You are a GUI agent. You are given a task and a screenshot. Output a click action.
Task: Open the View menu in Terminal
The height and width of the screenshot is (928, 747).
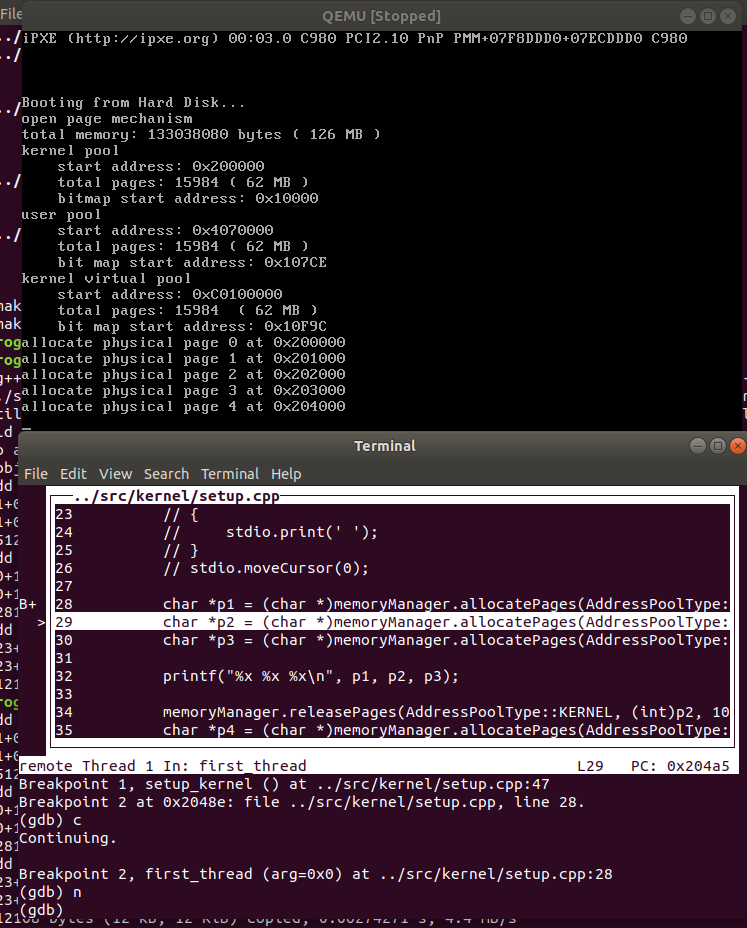point(115,474)
